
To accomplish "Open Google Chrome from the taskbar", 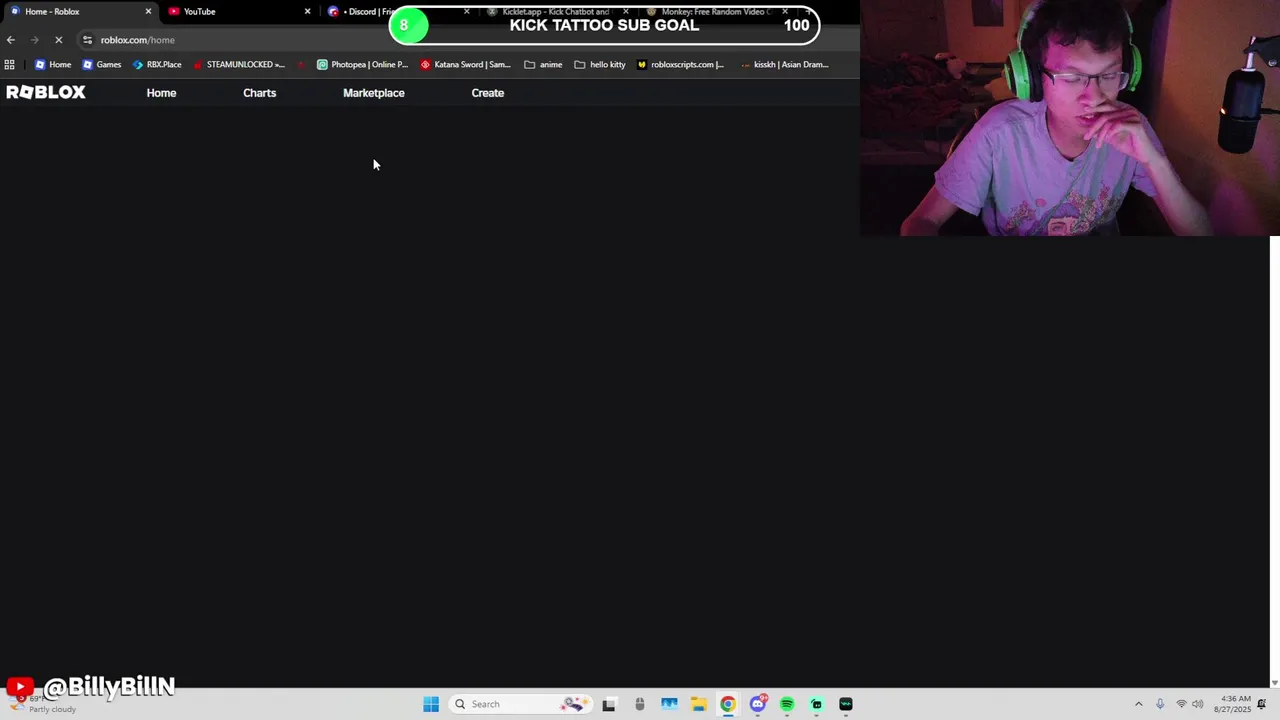I will pos(728,704).
